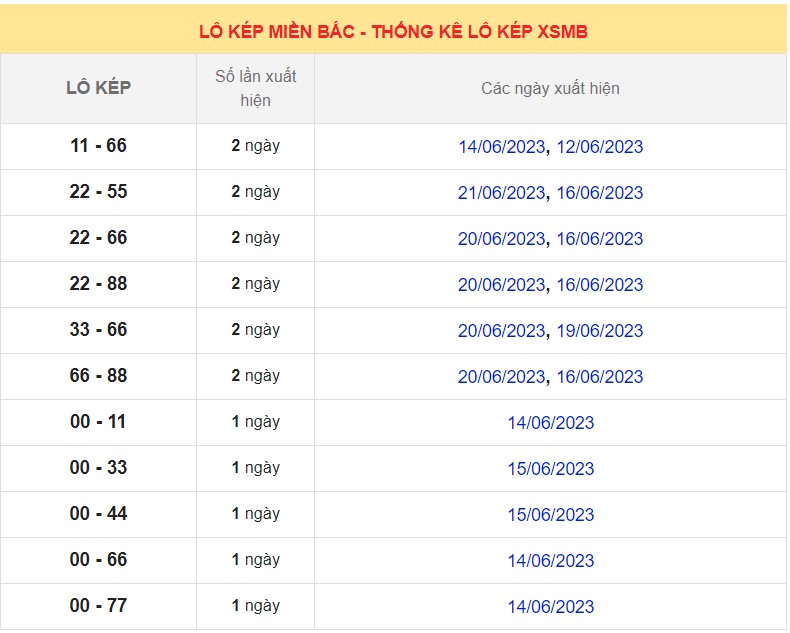790x633 pixels.
Task: Click 20/06/2023 in the 66 - 88 row
Action: (501, 377)
